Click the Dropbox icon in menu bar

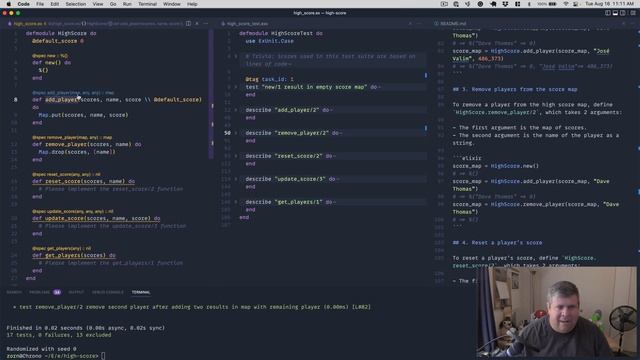[x=505, y=4]
